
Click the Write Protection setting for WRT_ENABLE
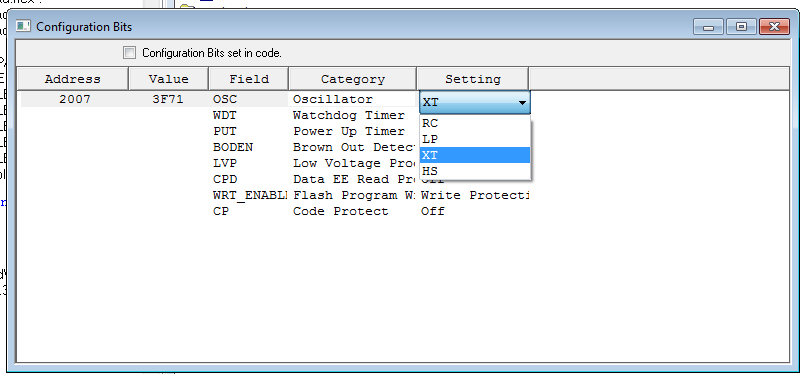point(474,195)
